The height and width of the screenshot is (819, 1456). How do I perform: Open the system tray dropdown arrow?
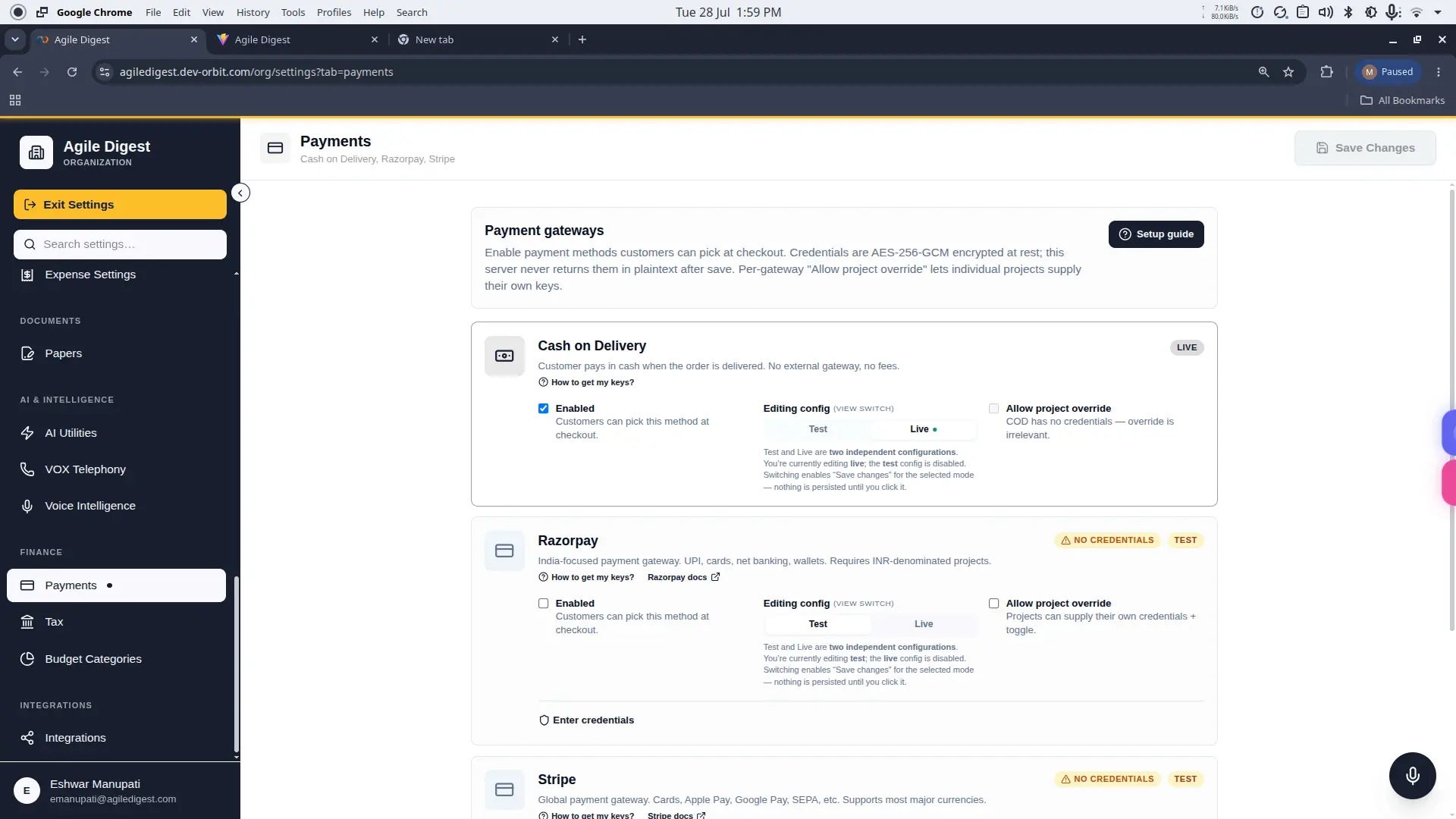[x=1438, y=12]
